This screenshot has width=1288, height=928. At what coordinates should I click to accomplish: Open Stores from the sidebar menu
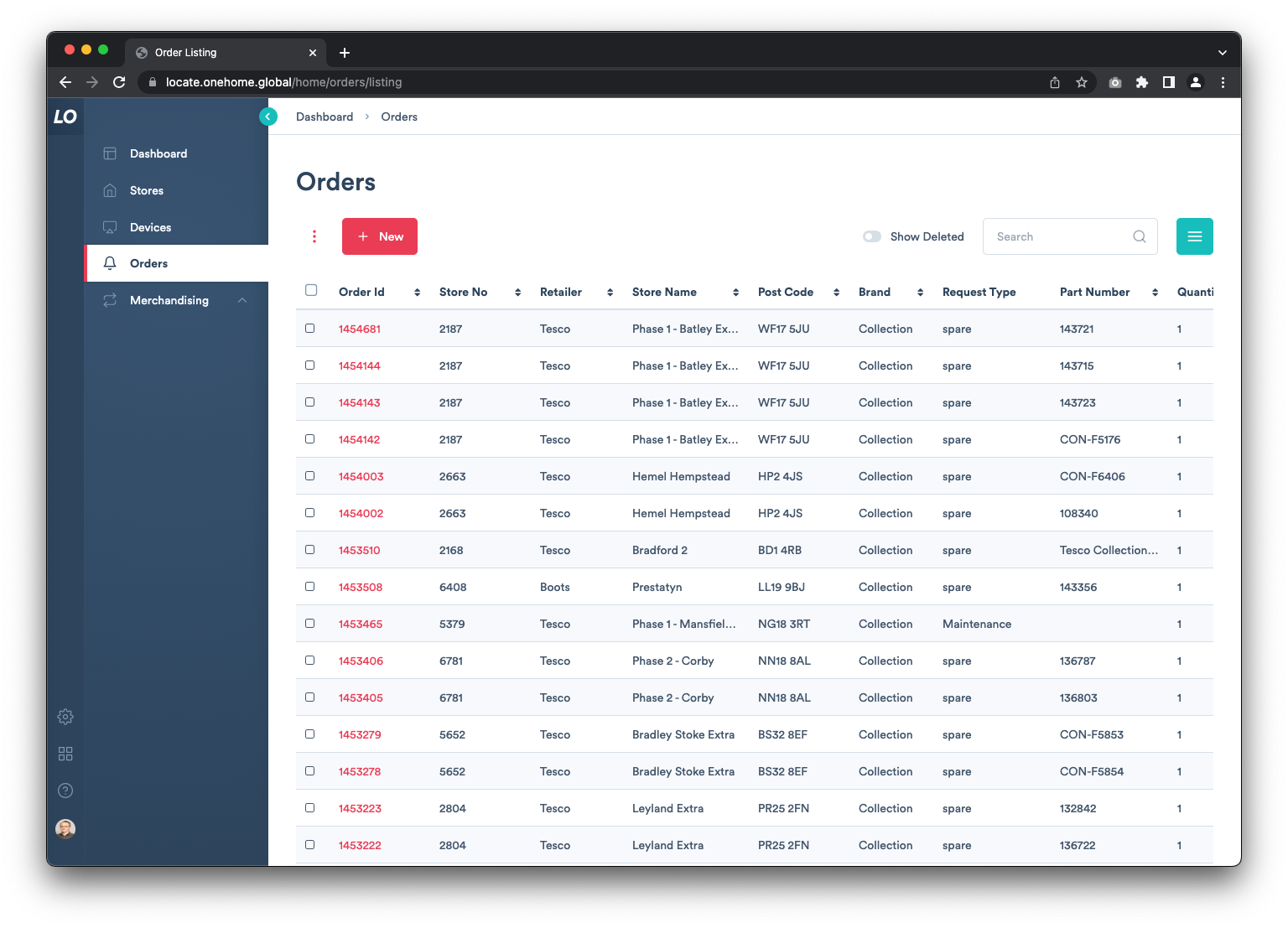pyautogui.click(x=147, y=190)
